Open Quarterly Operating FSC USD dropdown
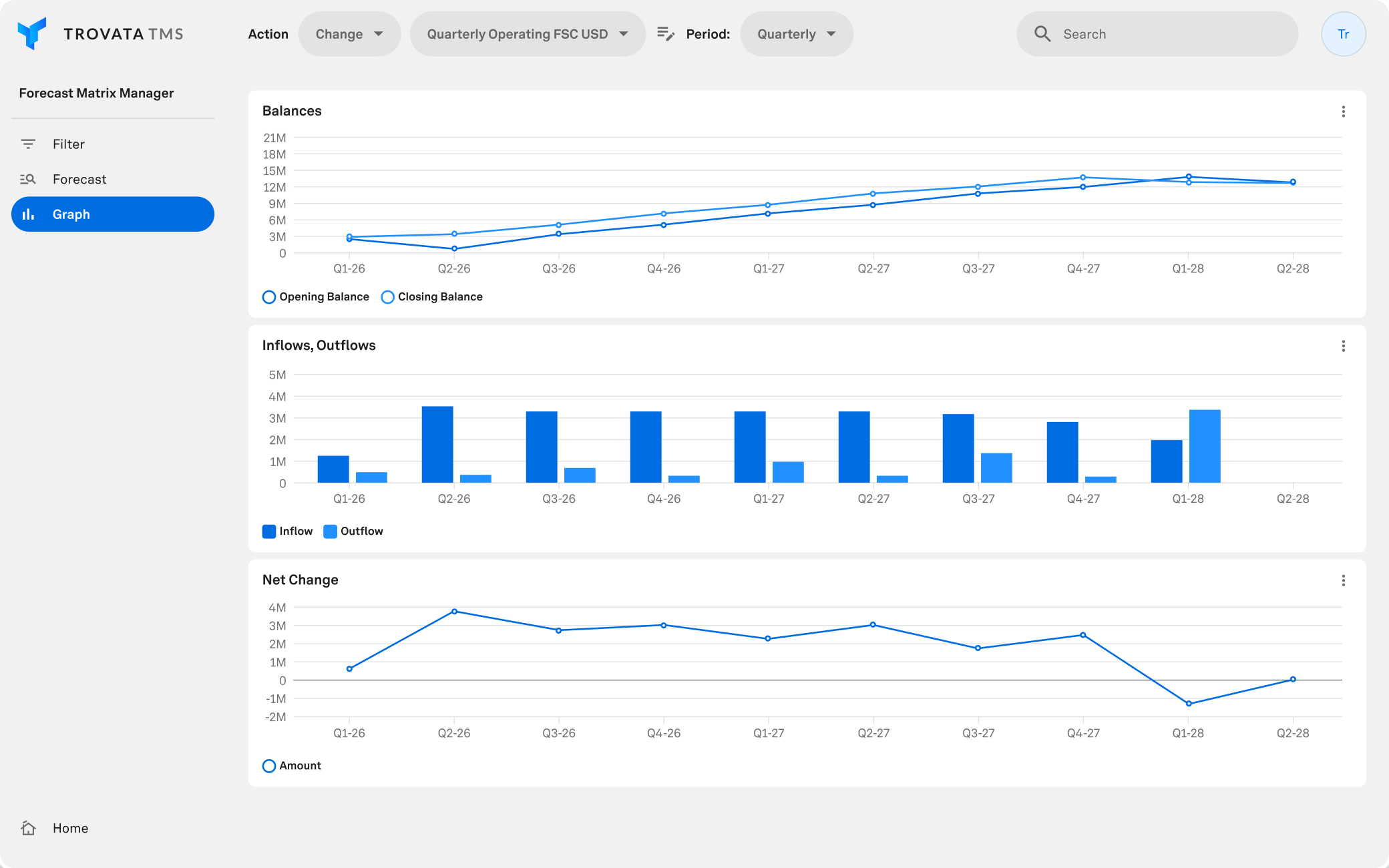The height and width of the screenshot is (868, 1389). [x=527, y=34]
